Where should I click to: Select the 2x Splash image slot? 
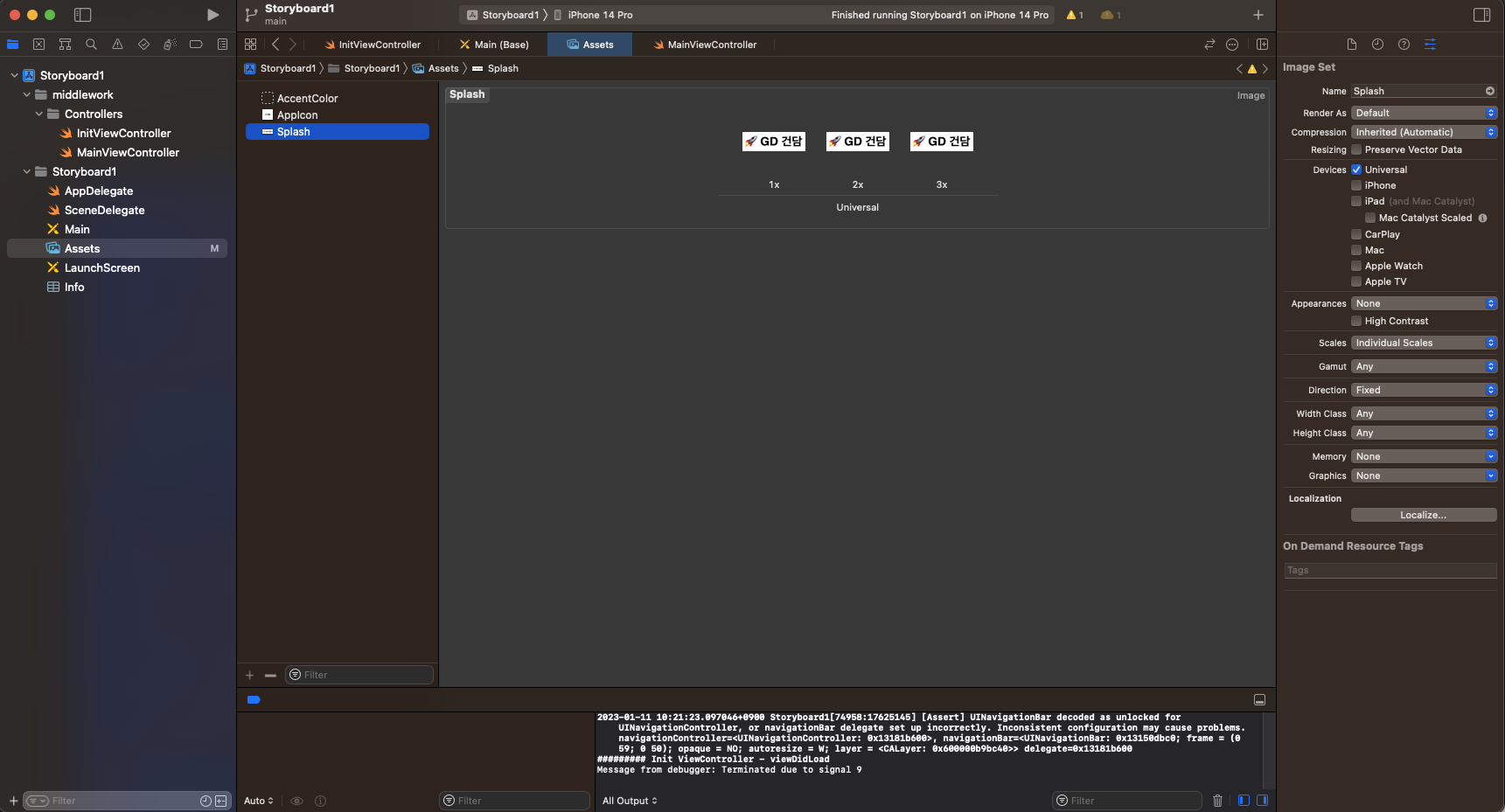pyautogui.click(x=858, y=142)
